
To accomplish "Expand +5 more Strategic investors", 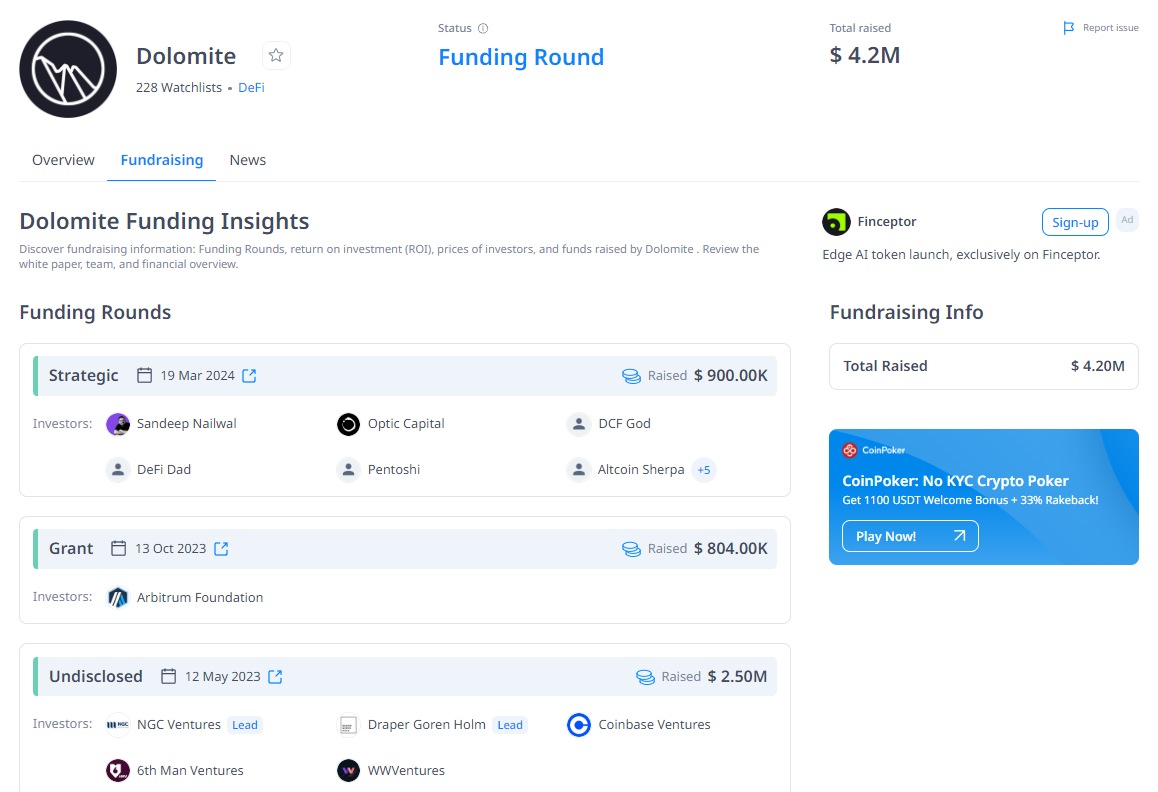I will pyautogui.click(x=704, y=470).
